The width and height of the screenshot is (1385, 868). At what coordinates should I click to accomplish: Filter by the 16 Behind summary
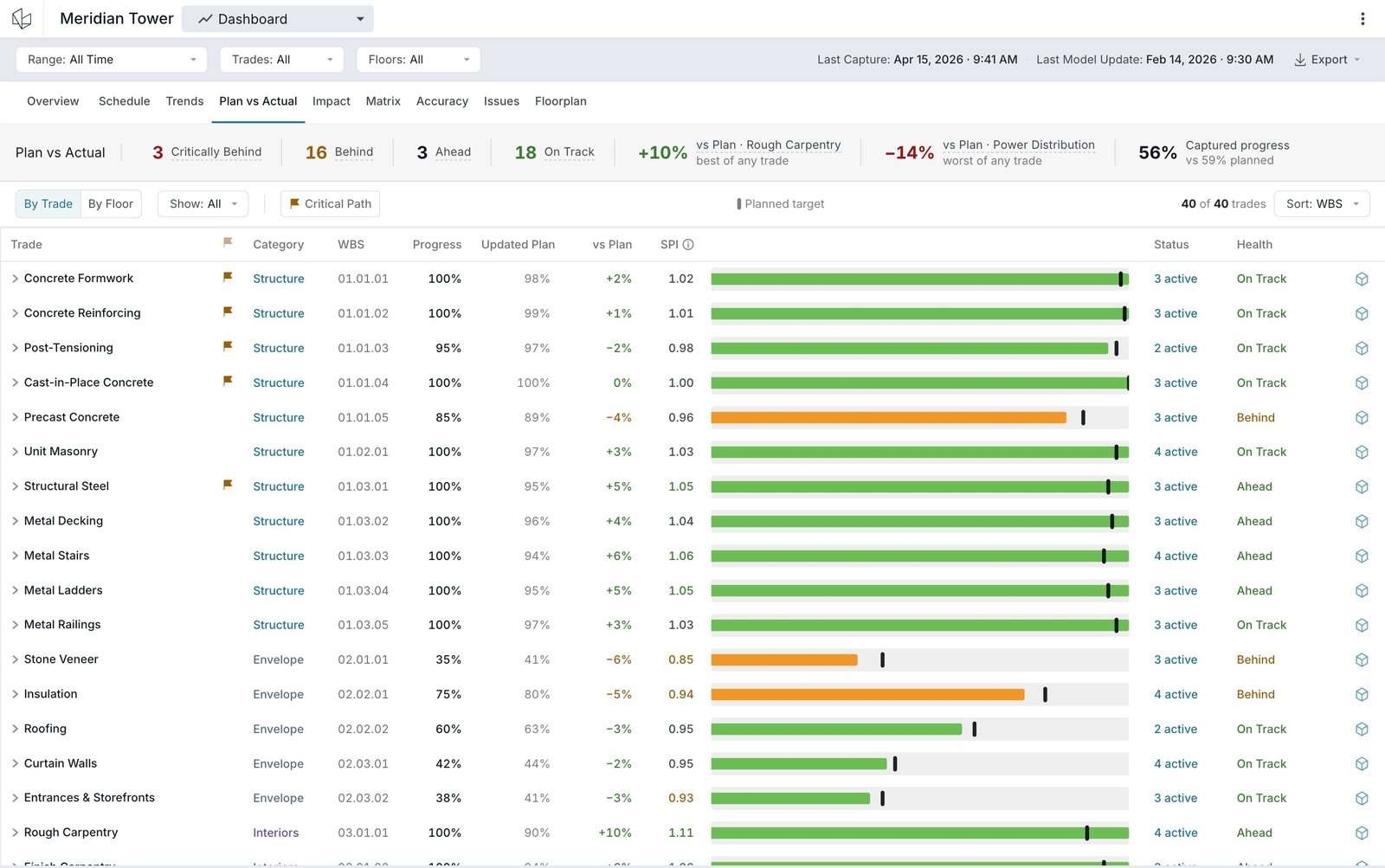click(x=339, y=152)
